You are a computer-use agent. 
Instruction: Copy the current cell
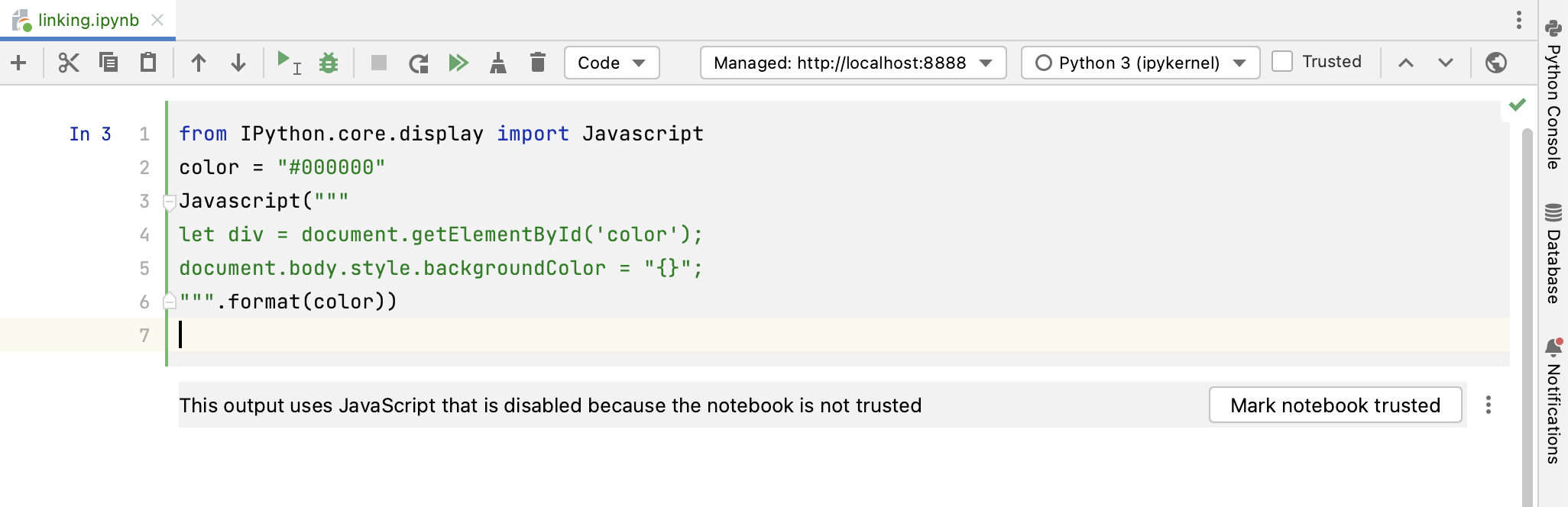pyautogui.click(x=108, y=63)
